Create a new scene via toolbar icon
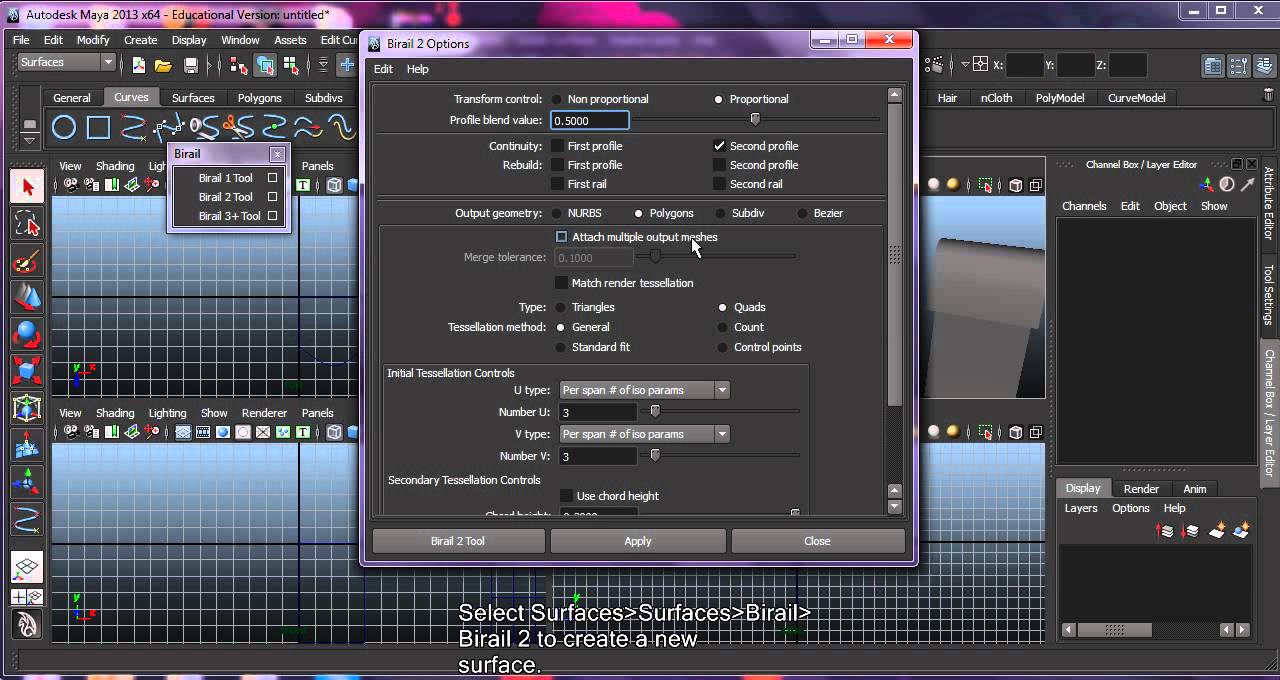The width and height of the screenshot is (1280, 680). [138, 65]
